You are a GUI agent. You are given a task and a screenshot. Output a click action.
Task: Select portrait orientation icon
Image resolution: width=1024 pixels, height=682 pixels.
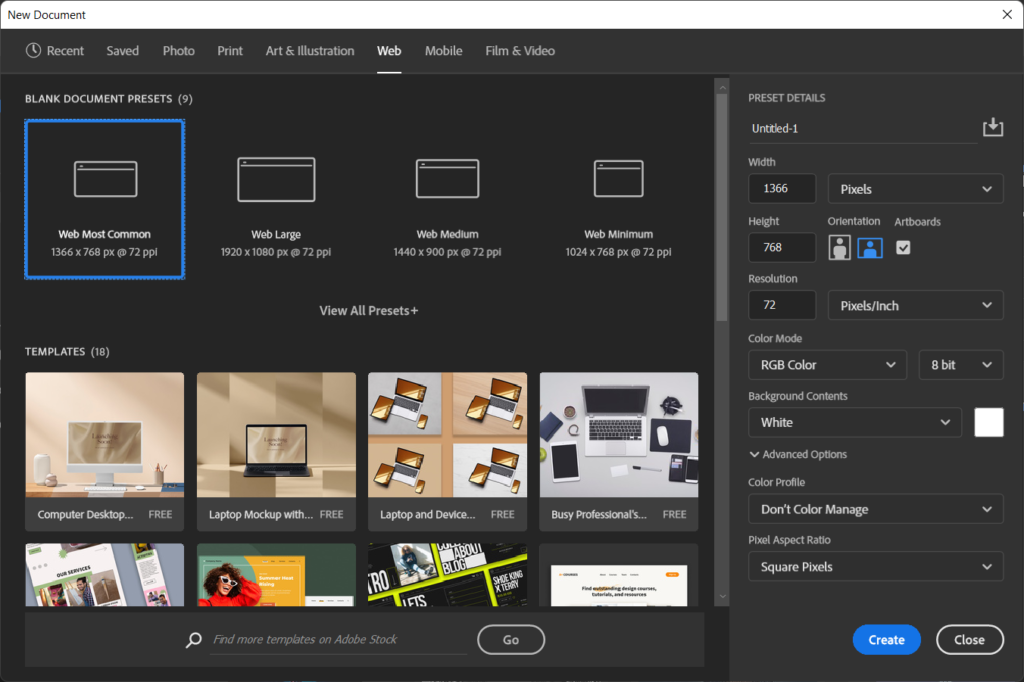coord(839,248)
